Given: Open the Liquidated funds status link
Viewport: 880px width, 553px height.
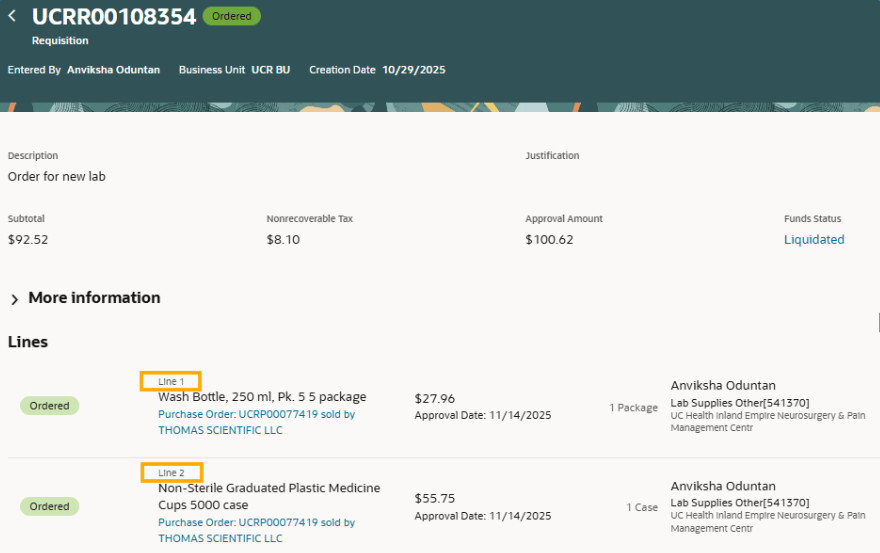Looking at the screenshot, I should (813, 240).
